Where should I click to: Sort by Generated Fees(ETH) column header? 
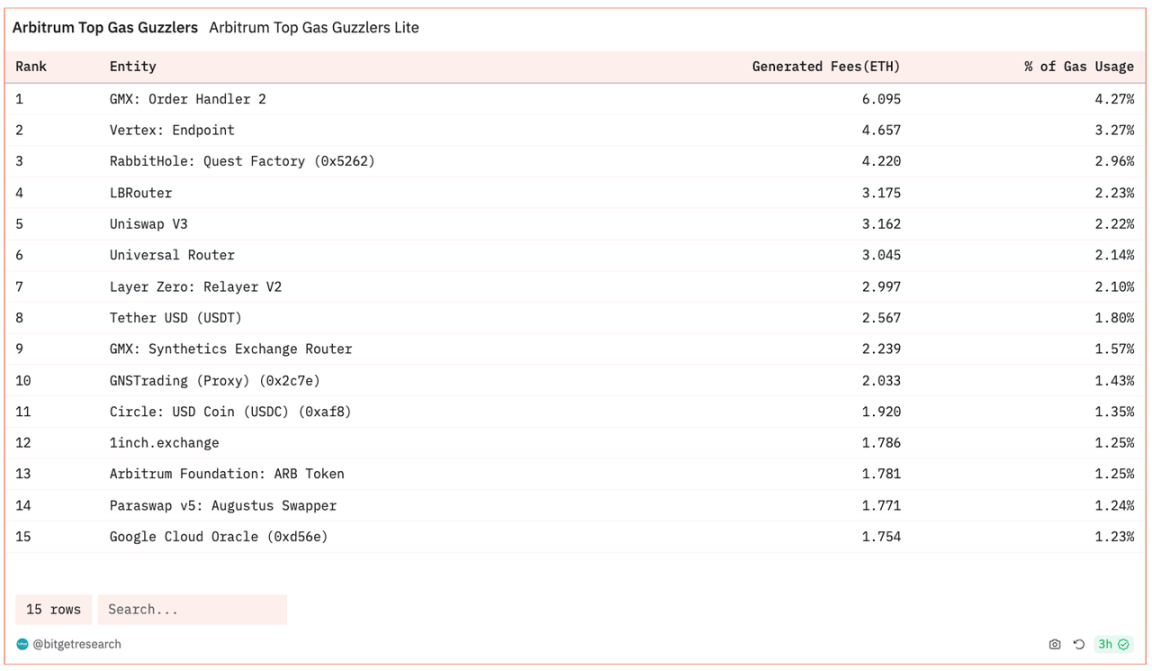tap(826, 67)
